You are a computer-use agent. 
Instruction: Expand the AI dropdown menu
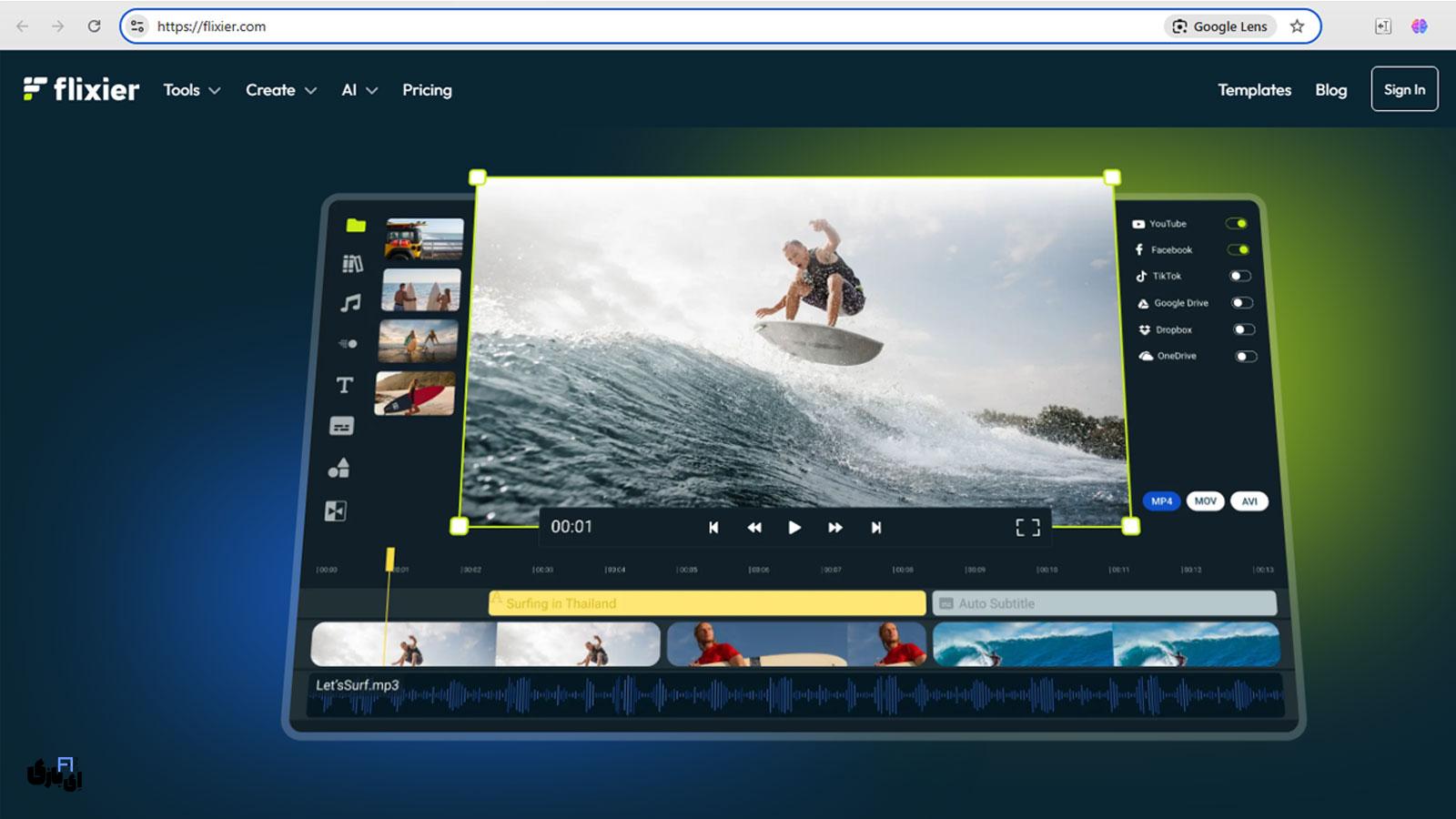[359, 90]
